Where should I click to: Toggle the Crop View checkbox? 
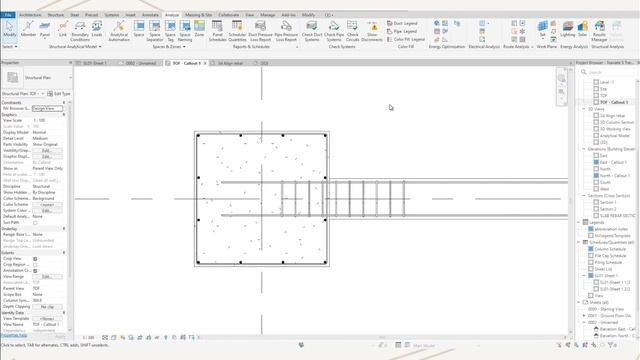point(35,259)
